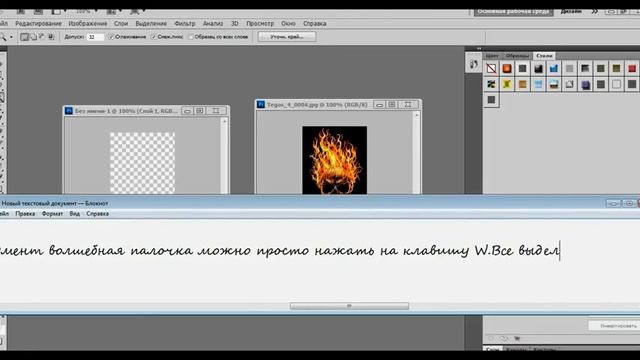Image resolution: width=640 pixels, height=360 pixels.
Task: Apply the wood-brown style preset
Action: tap(522, 84)
